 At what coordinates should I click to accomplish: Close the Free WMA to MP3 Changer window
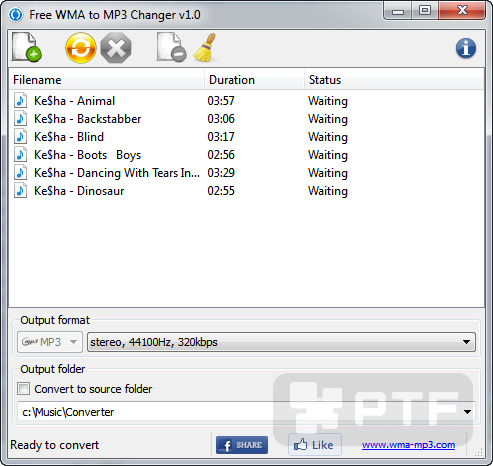pyautogui.click(x=462, y=11)
